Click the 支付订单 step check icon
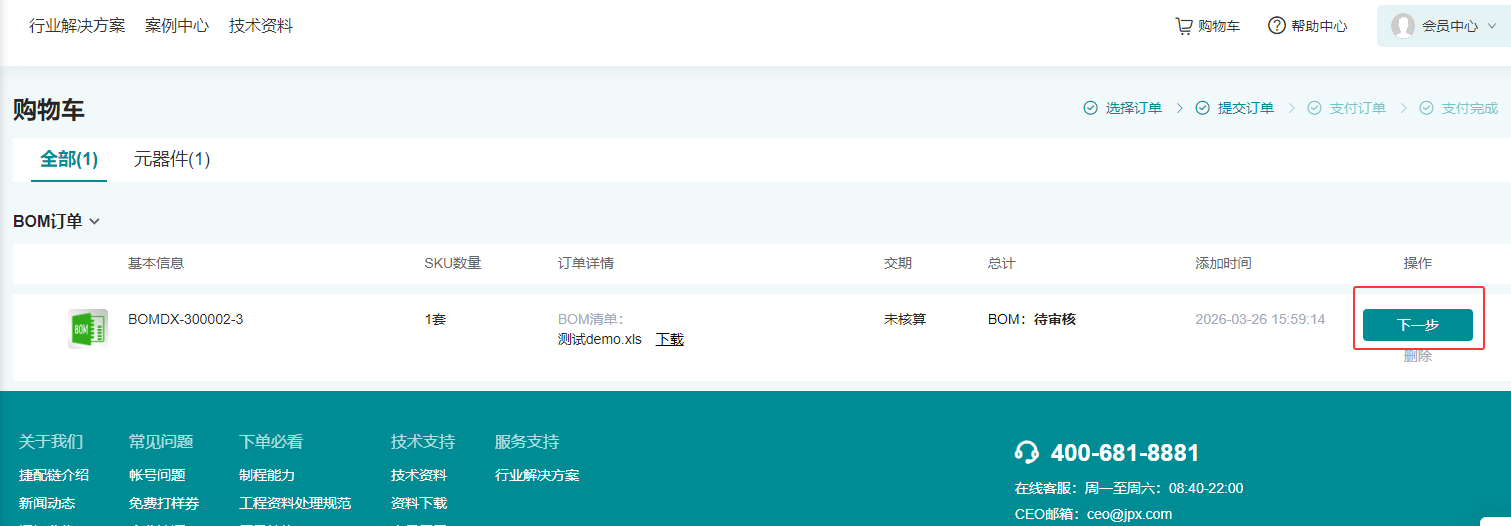 pyautogui.click(x=1314, y=108)
